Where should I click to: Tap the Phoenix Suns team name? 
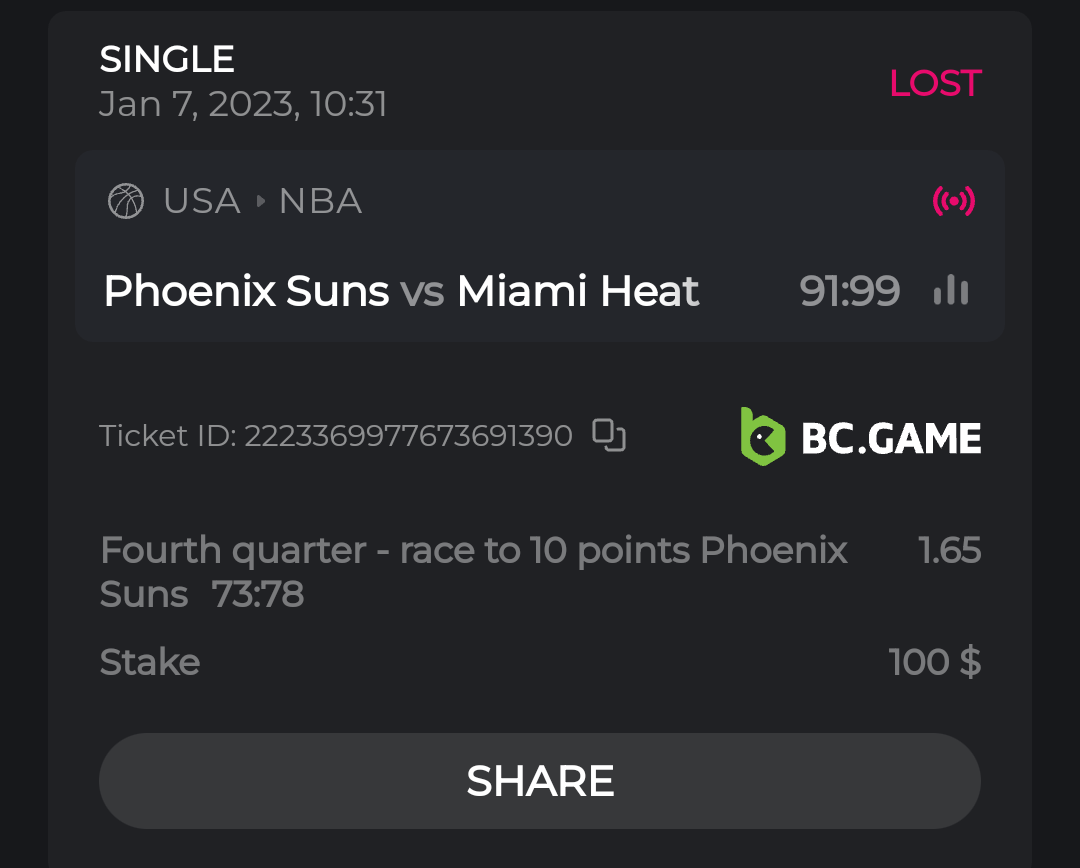pyautogui.click(x=246, y=291)
